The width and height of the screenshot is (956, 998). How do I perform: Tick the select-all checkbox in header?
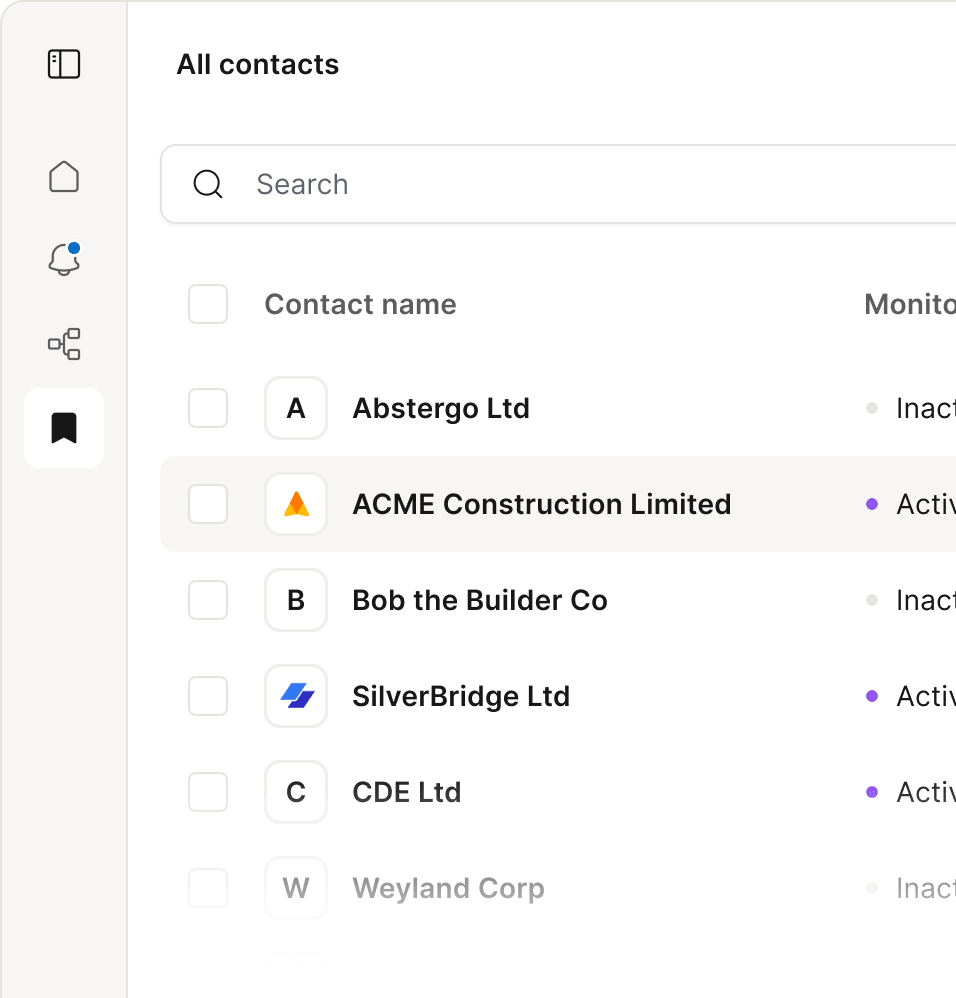click(208, 304)
